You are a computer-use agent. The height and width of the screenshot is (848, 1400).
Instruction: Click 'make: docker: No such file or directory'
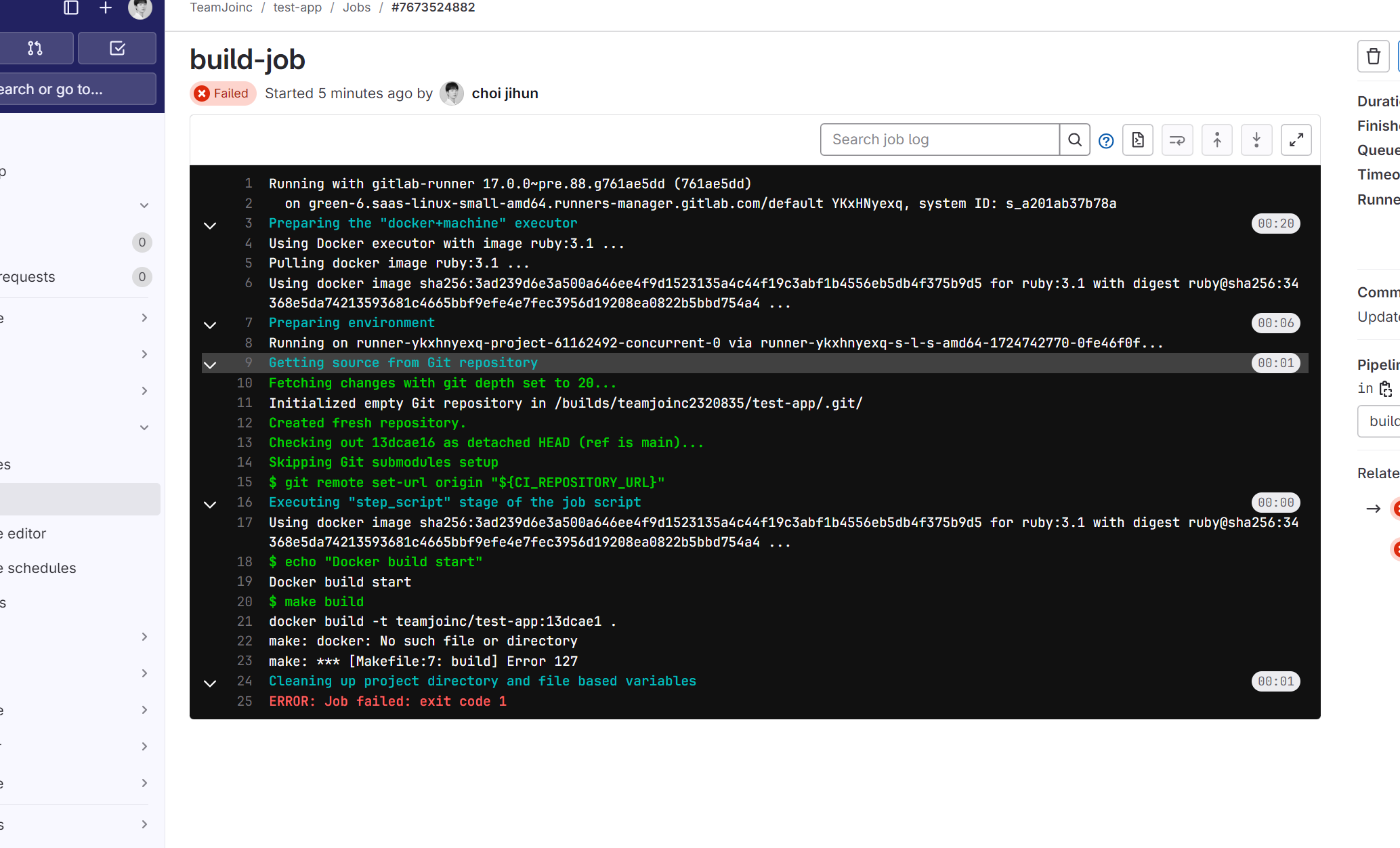tap(423, 641)
